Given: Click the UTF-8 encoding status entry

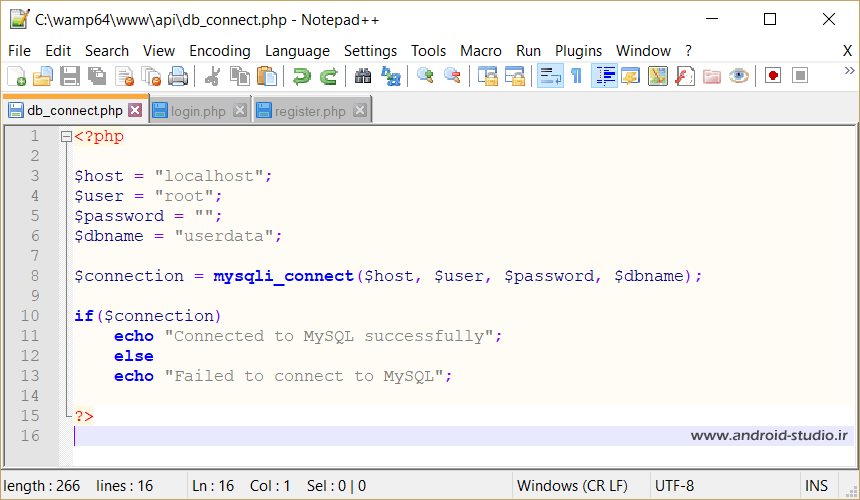Looking at the screenshot, I should (x=674, y=486).
